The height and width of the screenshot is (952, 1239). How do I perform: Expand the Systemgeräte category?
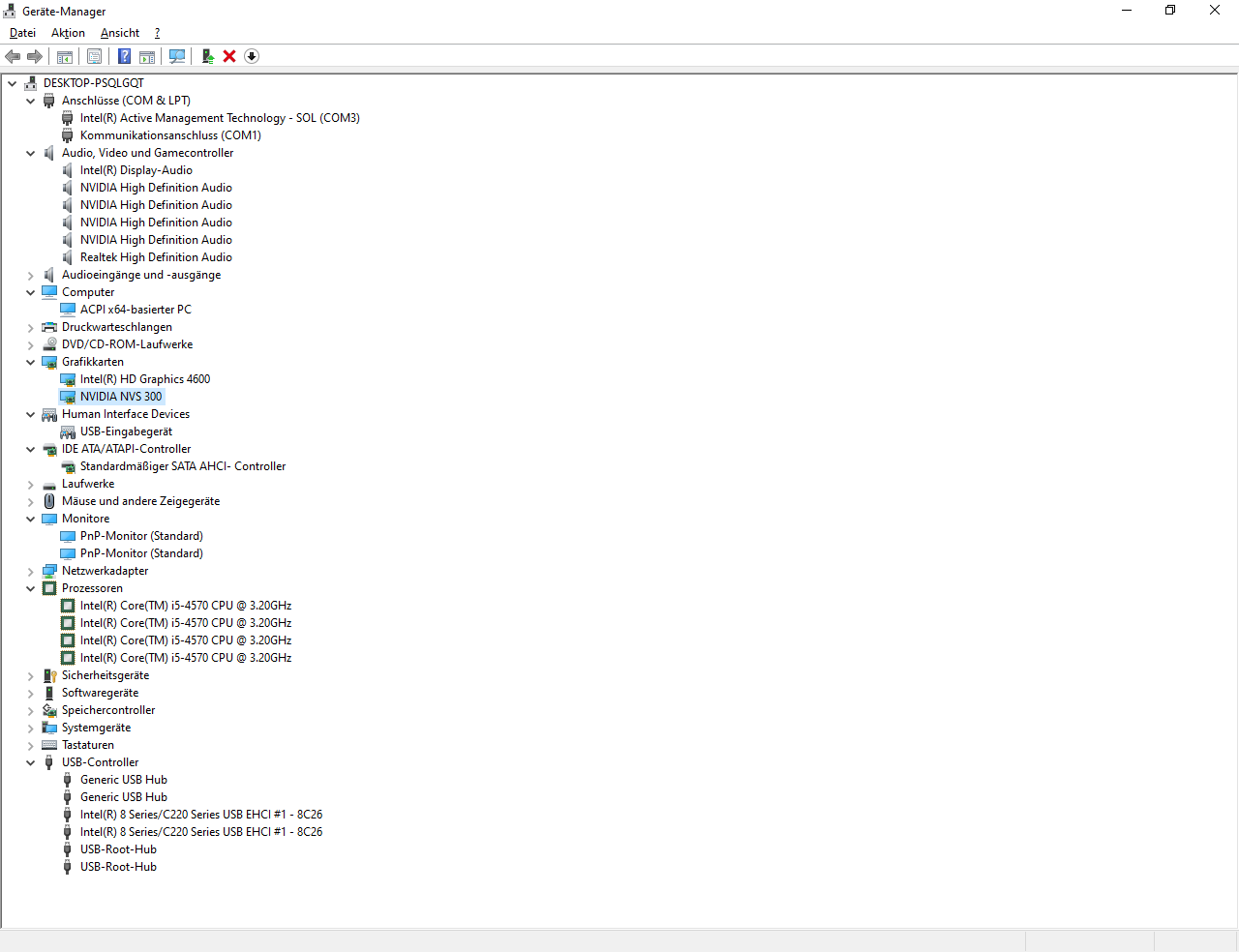click(x=31, y=728)
